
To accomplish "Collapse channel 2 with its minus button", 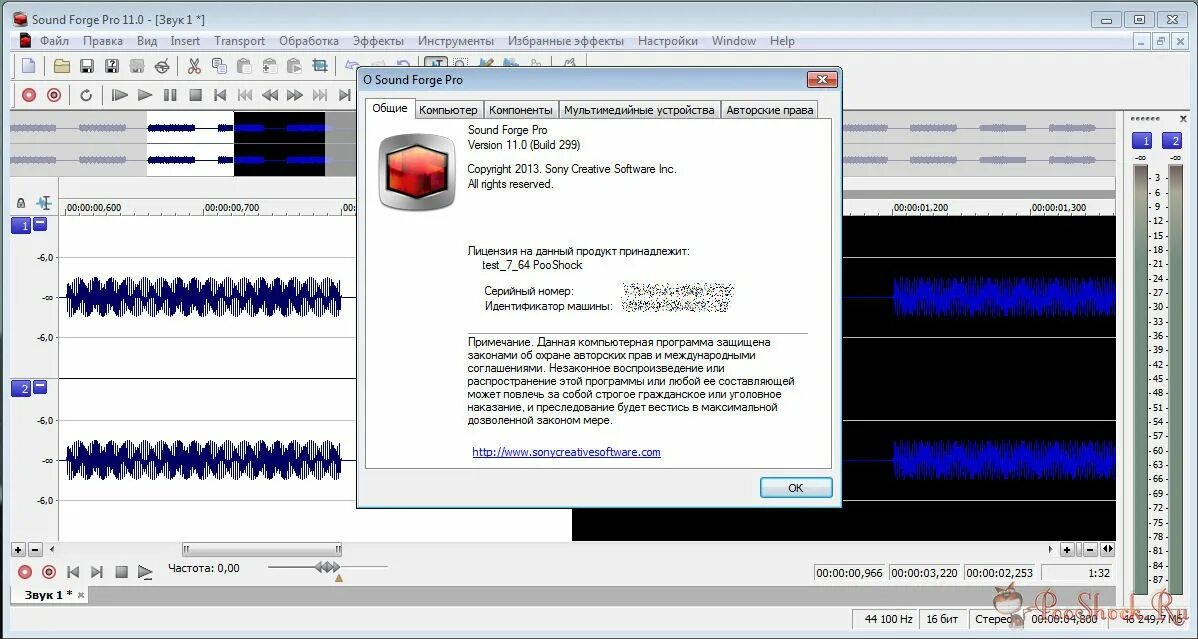I will [x=40, y=388].
